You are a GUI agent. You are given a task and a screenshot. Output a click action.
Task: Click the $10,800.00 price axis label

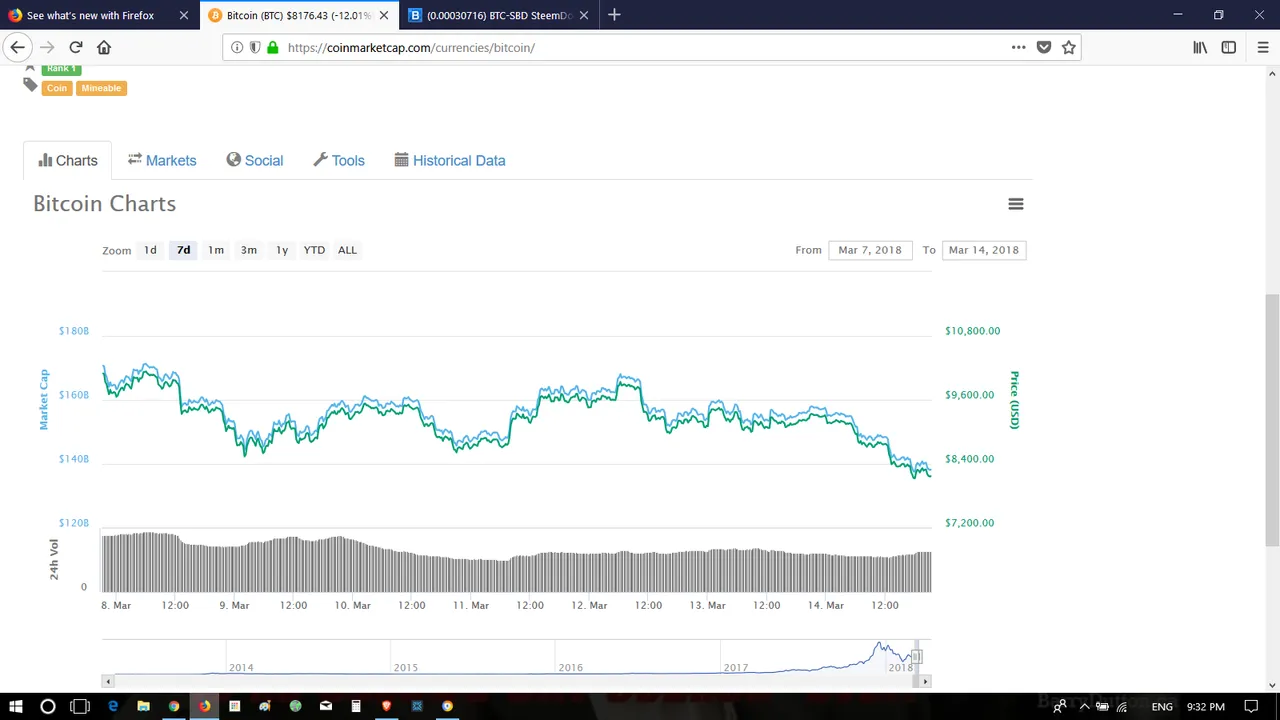(x=972, y=331)
